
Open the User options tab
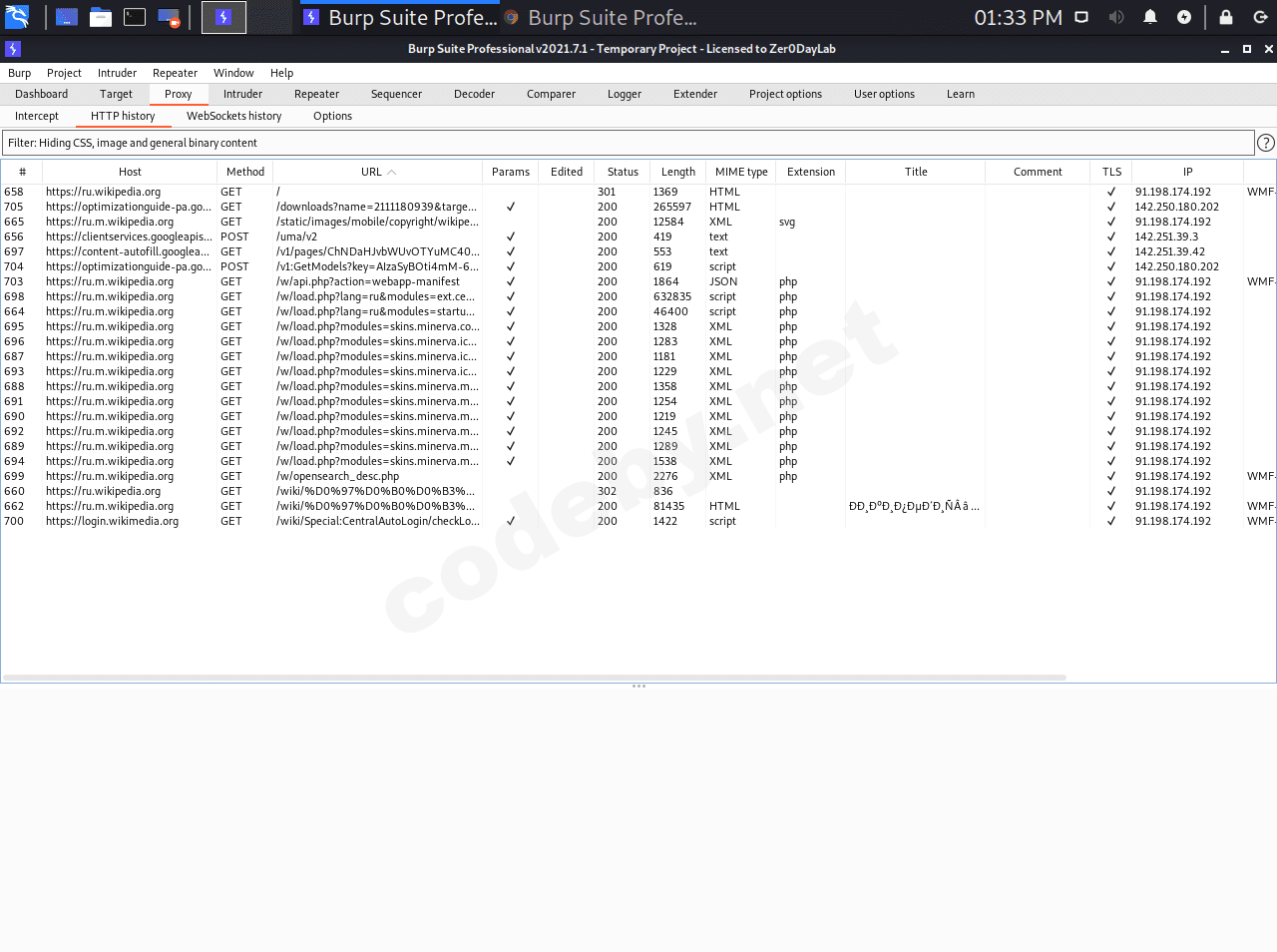884,94
